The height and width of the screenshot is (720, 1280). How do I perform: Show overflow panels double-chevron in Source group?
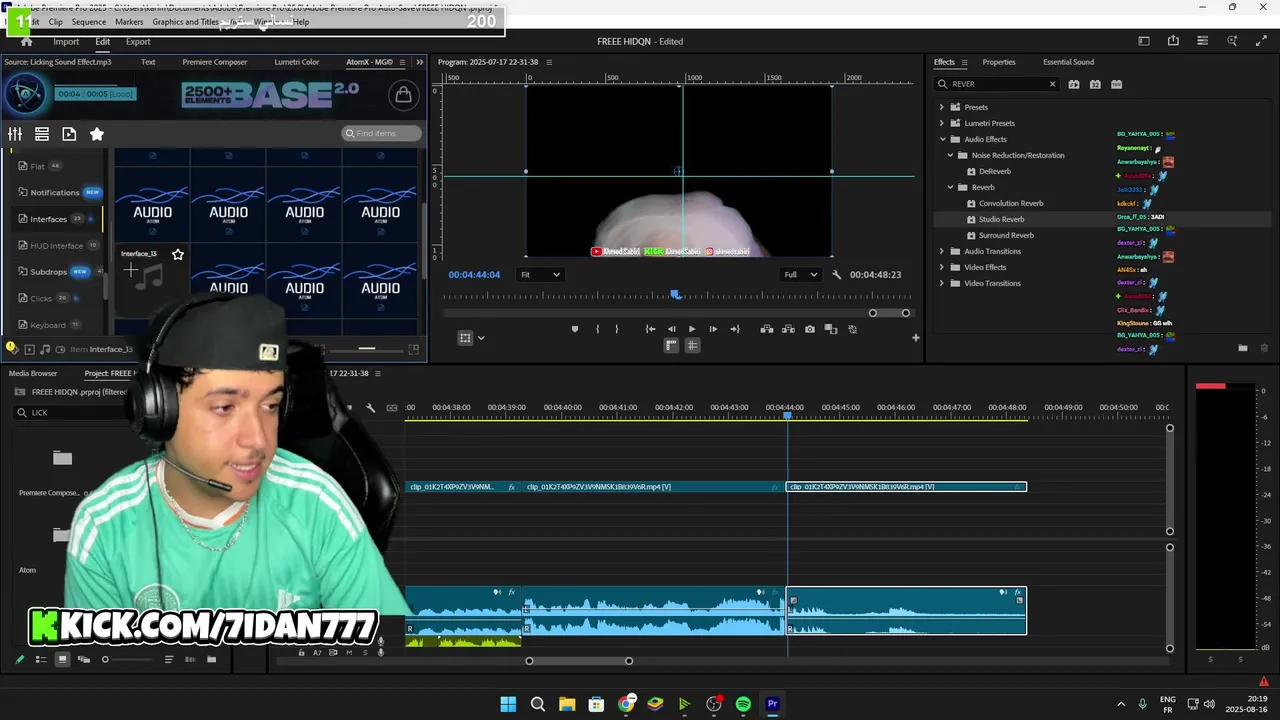[419, 62]
